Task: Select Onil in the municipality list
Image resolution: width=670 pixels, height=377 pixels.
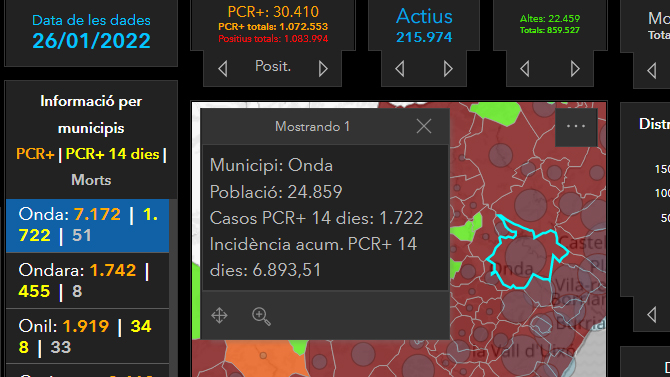Action: click(x=88, y=336)
